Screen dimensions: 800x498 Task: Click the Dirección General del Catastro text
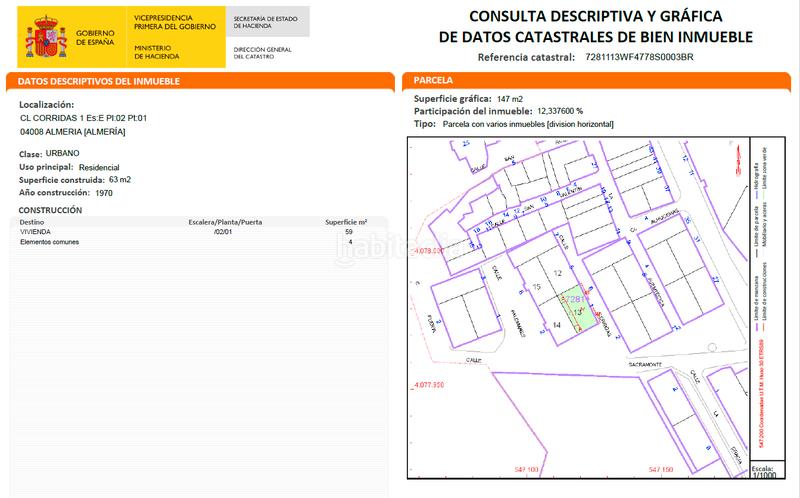(263, 52)
